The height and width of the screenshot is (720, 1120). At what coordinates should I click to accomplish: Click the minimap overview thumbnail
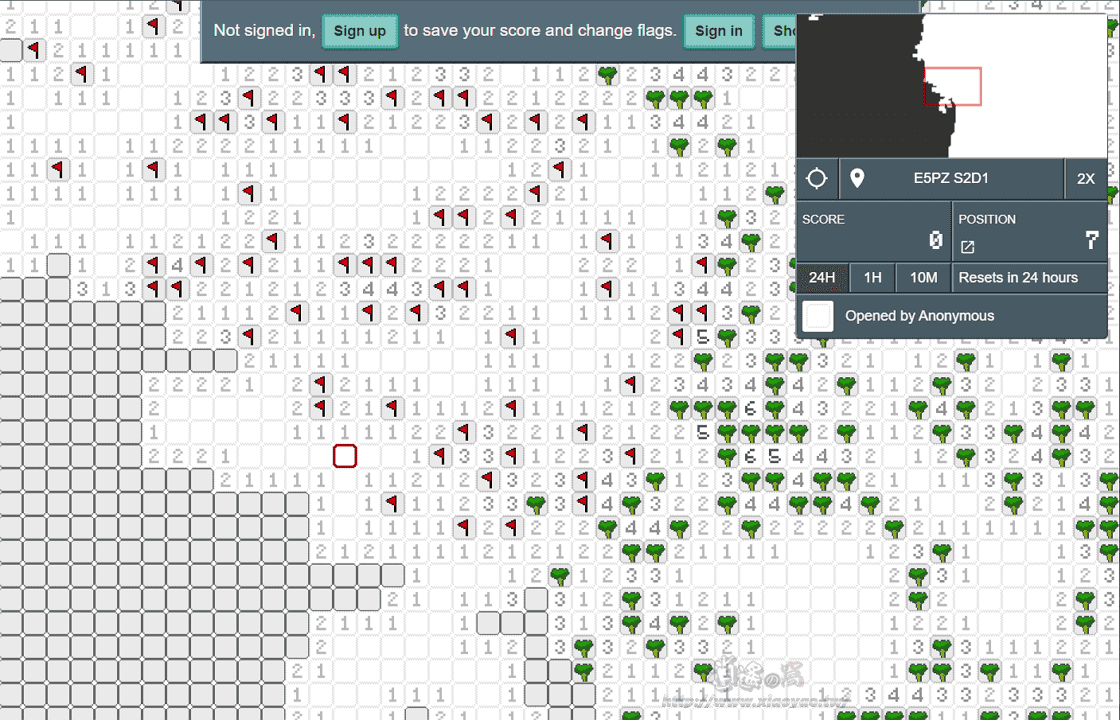tap(951, 86)
